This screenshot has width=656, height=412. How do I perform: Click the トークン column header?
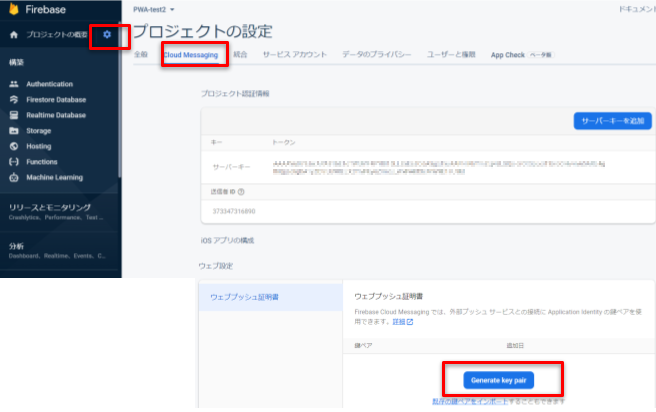tap(284, 143)
